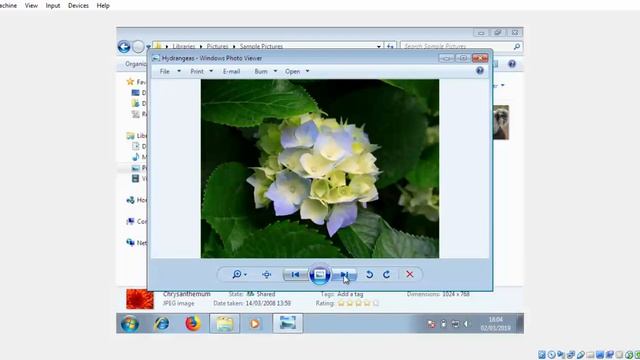The image size is (640, 360).
Task: Start the slide show with the center button
Action: click(320, 275)
